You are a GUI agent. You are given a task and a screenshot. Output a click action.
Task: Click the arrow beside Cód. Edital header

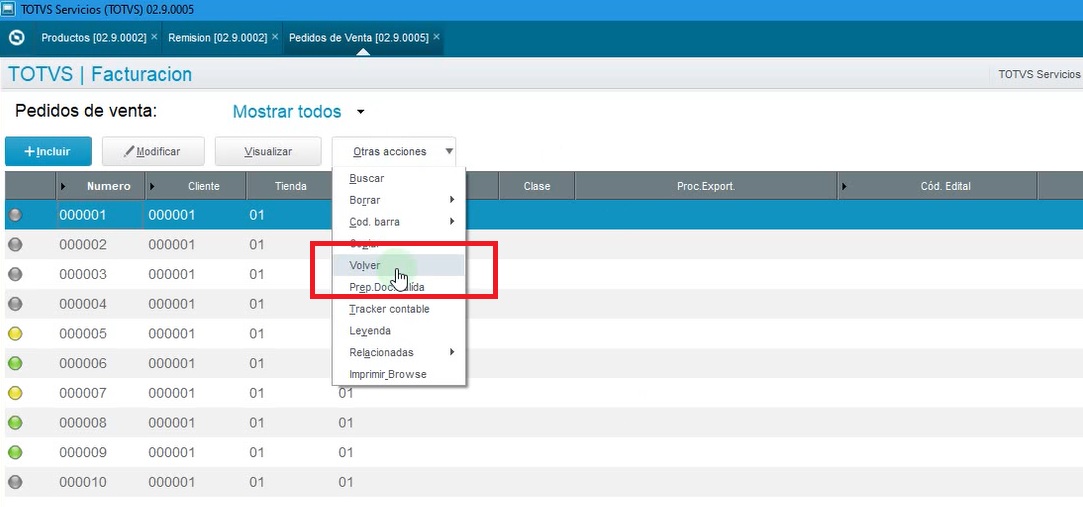pyautogui.click(x=844, y=186)
